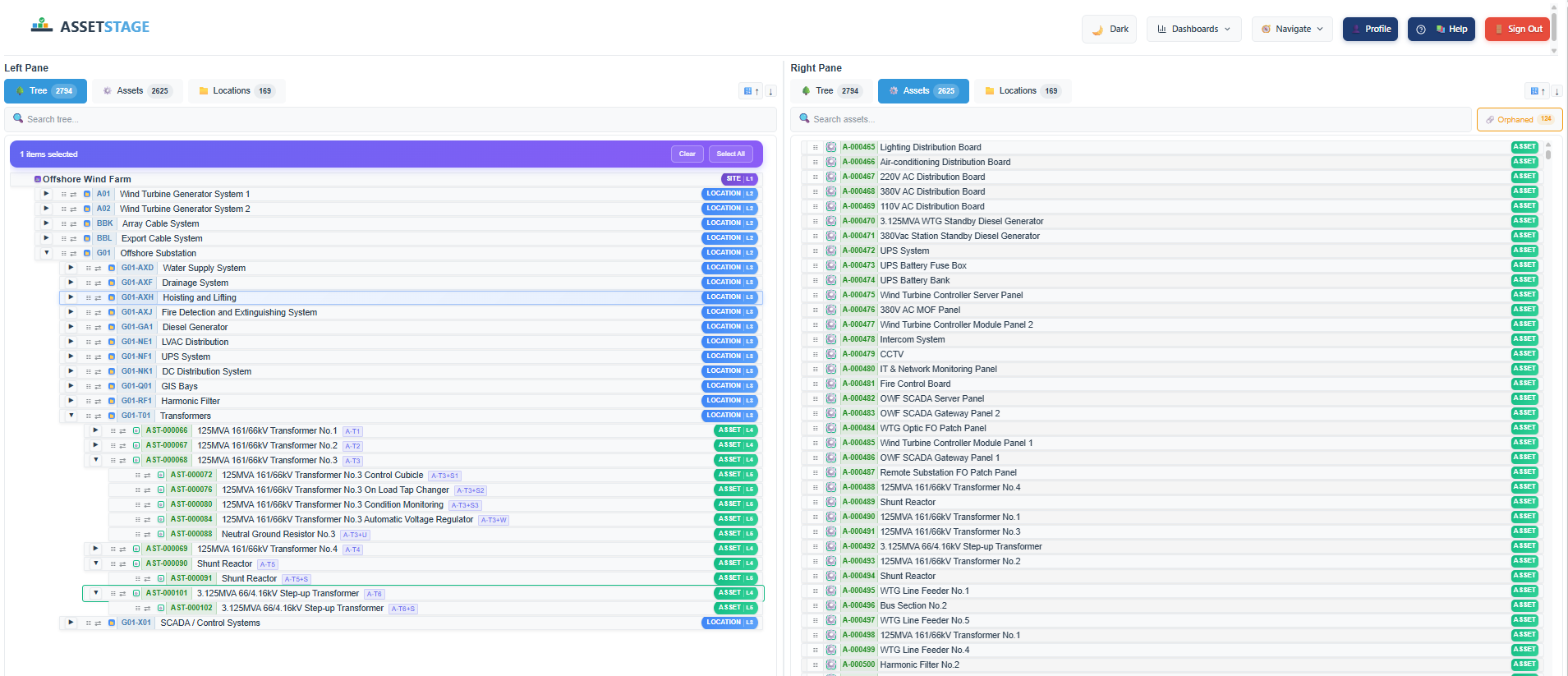Click the grid up-arrow icon in Right Pane
The height and width of the screenshot is (676, 1568).
(x=1536, y=91)
